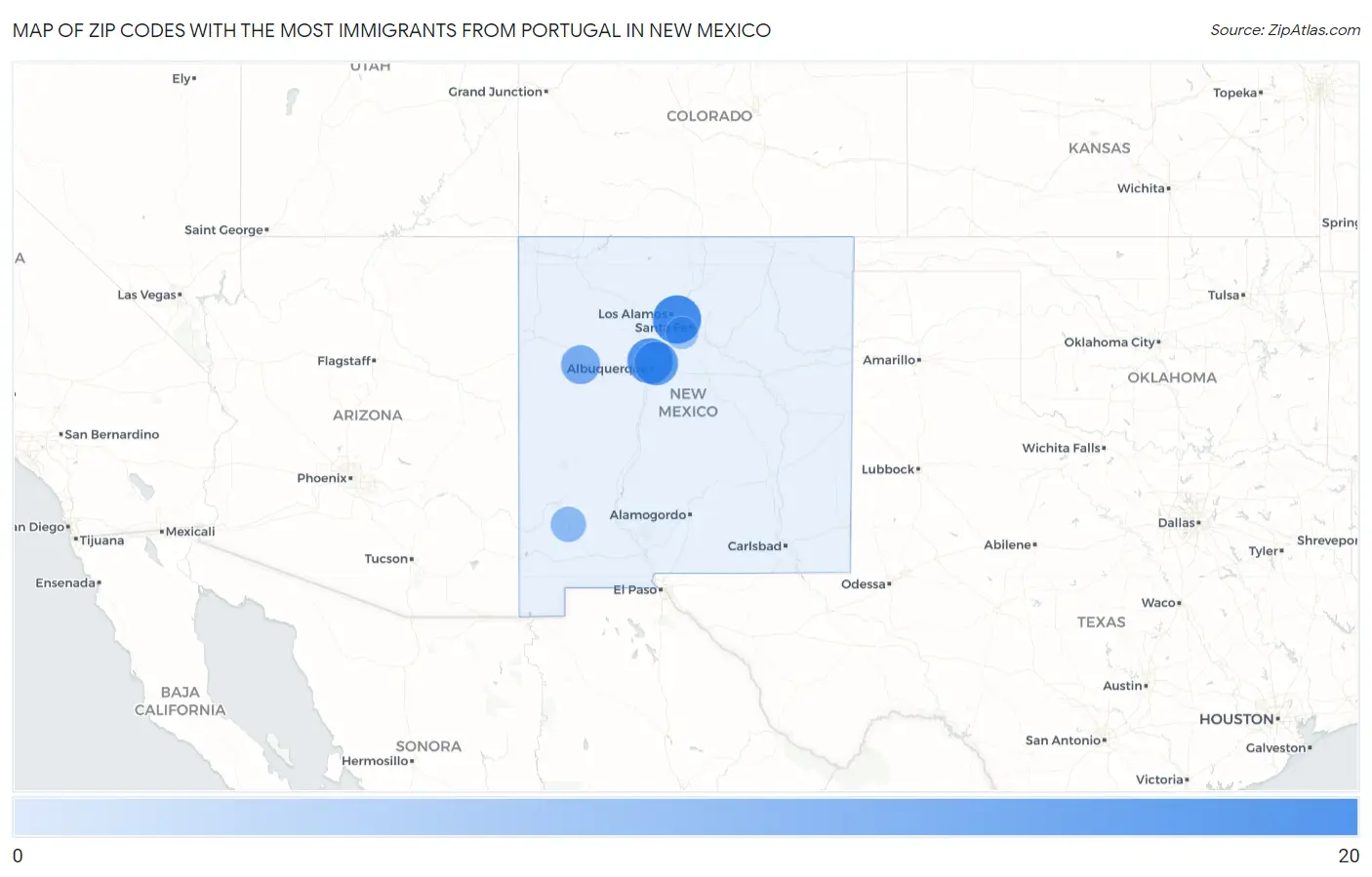Click the El Paso city label
1372x877 pixels.
[635, 590]
